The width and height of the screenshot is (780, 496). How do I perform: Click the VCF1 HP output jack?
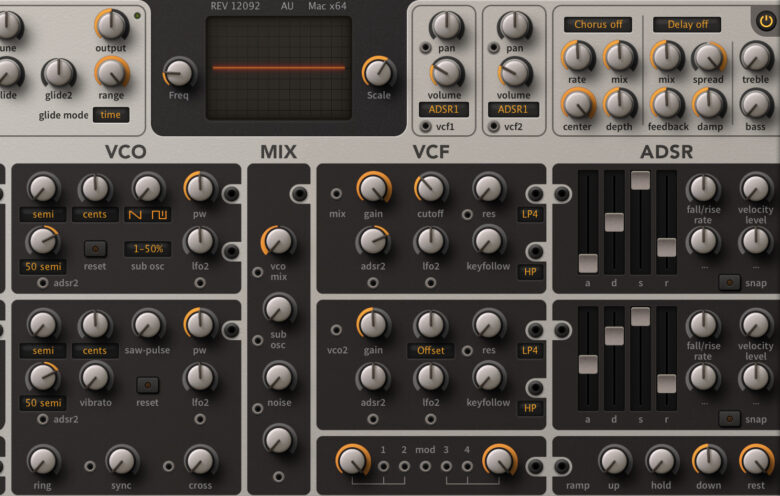pos(535,251)
